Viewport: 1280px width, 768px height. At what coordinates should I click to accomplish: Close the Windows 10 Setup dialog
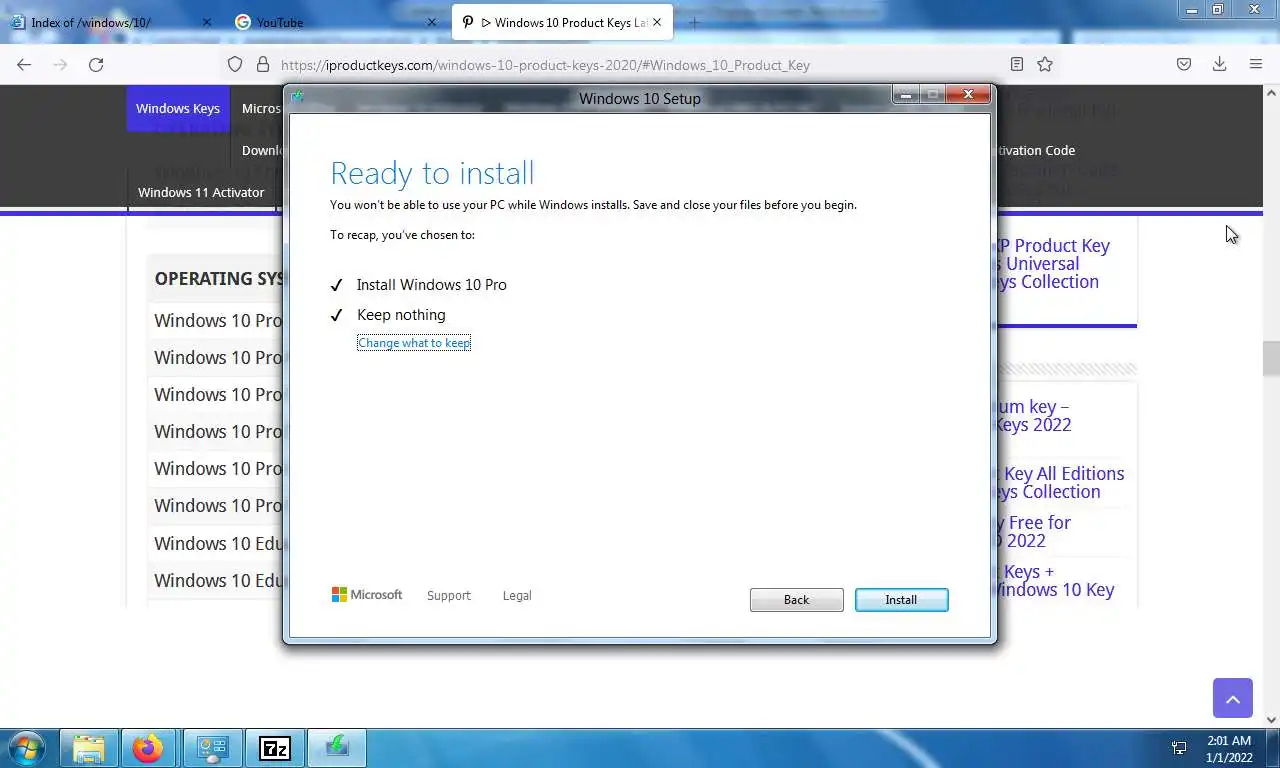pos(968,95)
